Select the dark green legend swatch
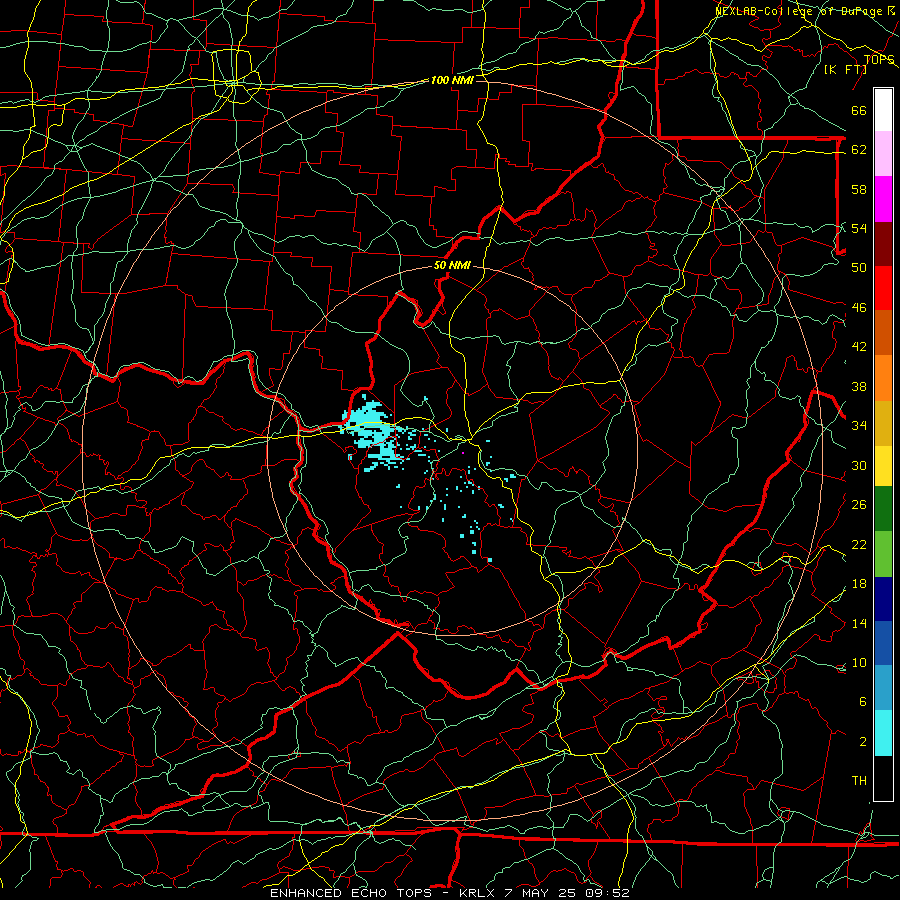The height and width of the screenshot is (900, 900). coord(883,509)
